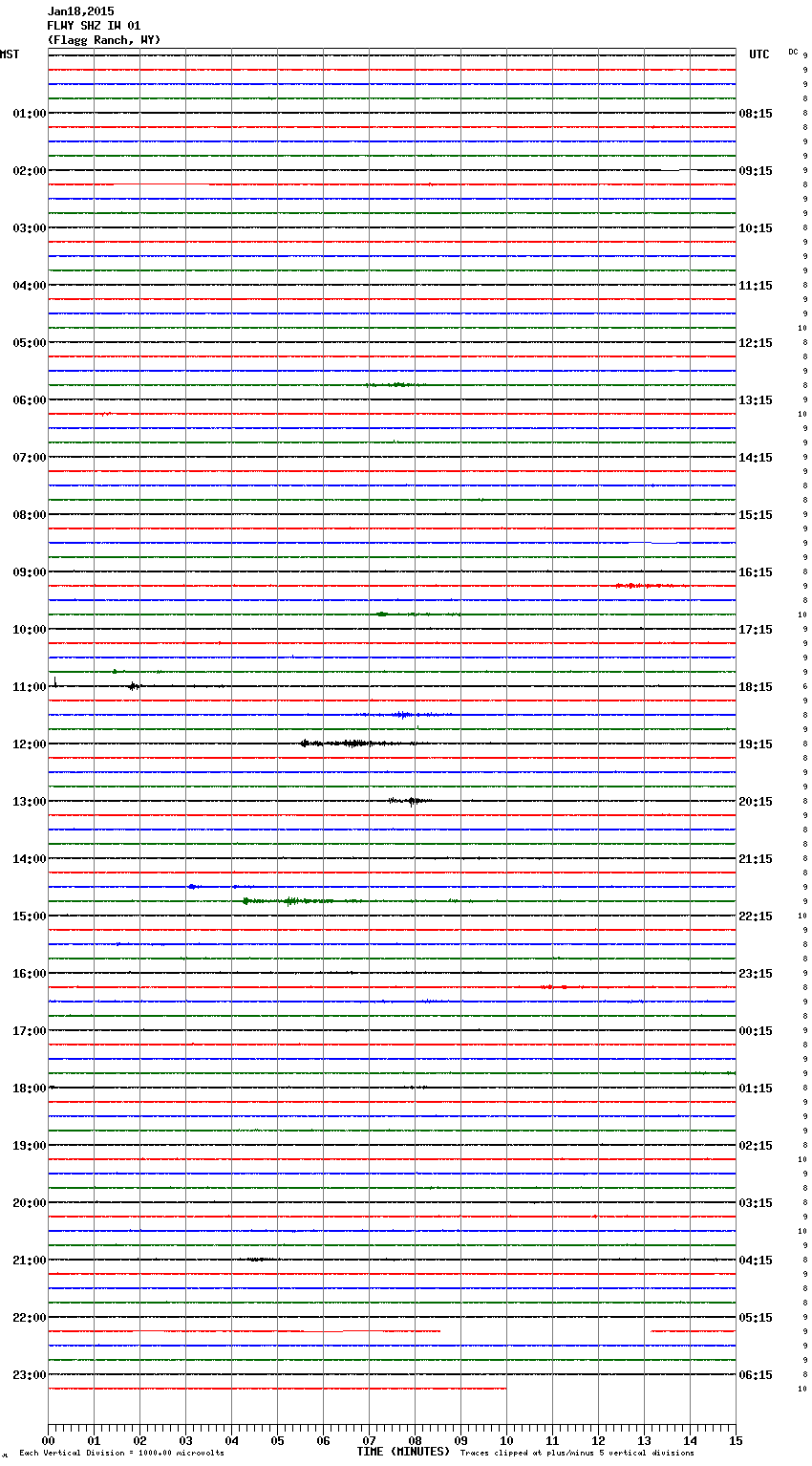Click the spike at start of 11:00 trace
812x1466 pixels.
click(54, 682)
